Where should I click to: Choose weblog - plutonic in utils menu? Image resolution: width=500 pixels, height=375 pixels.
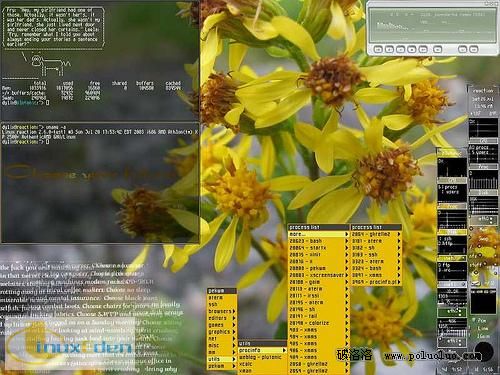click(x=263, y=357)
